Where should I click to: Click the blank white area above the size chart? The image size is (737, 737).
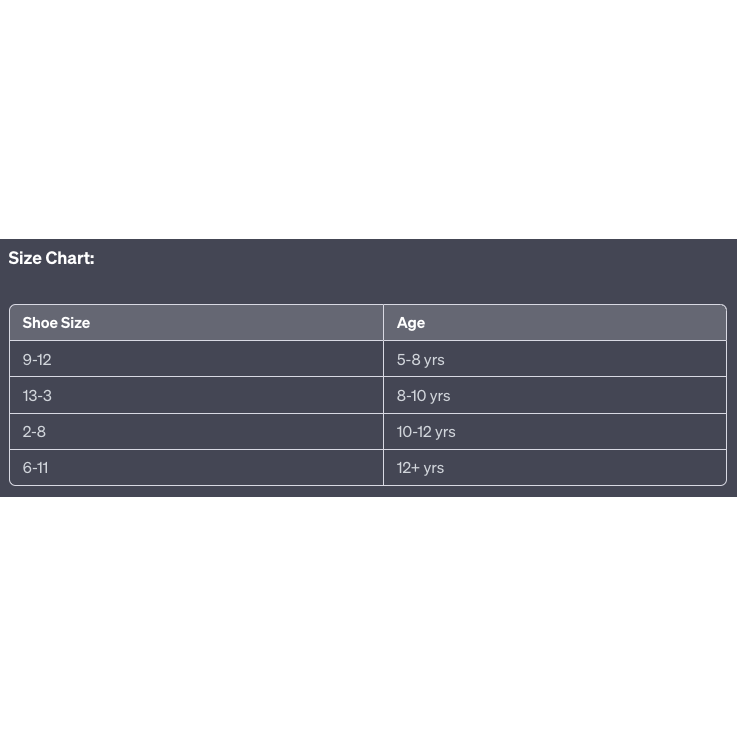pyautogui.click(x=368, y=120)
